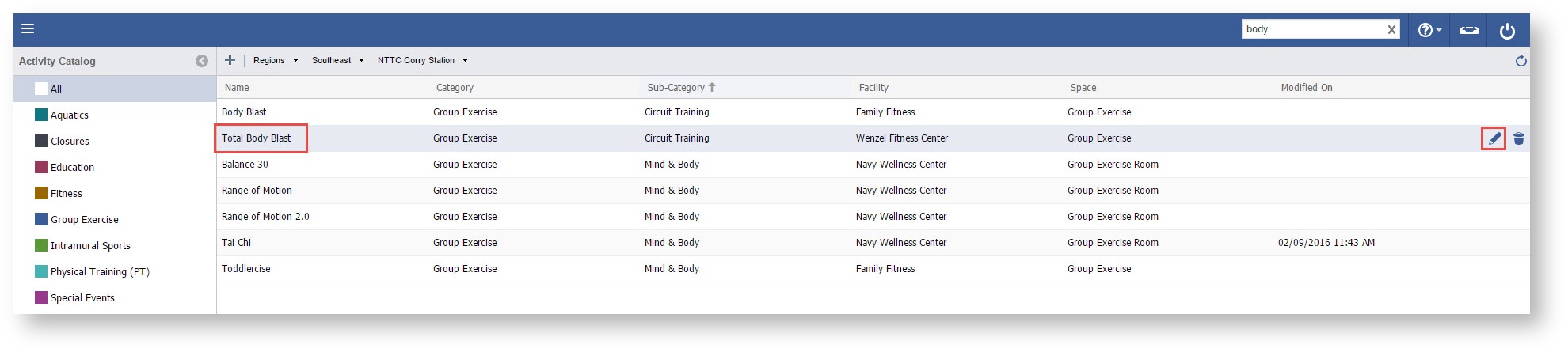Collapse the Activity Catalog panel

click(x=202, y=61)
